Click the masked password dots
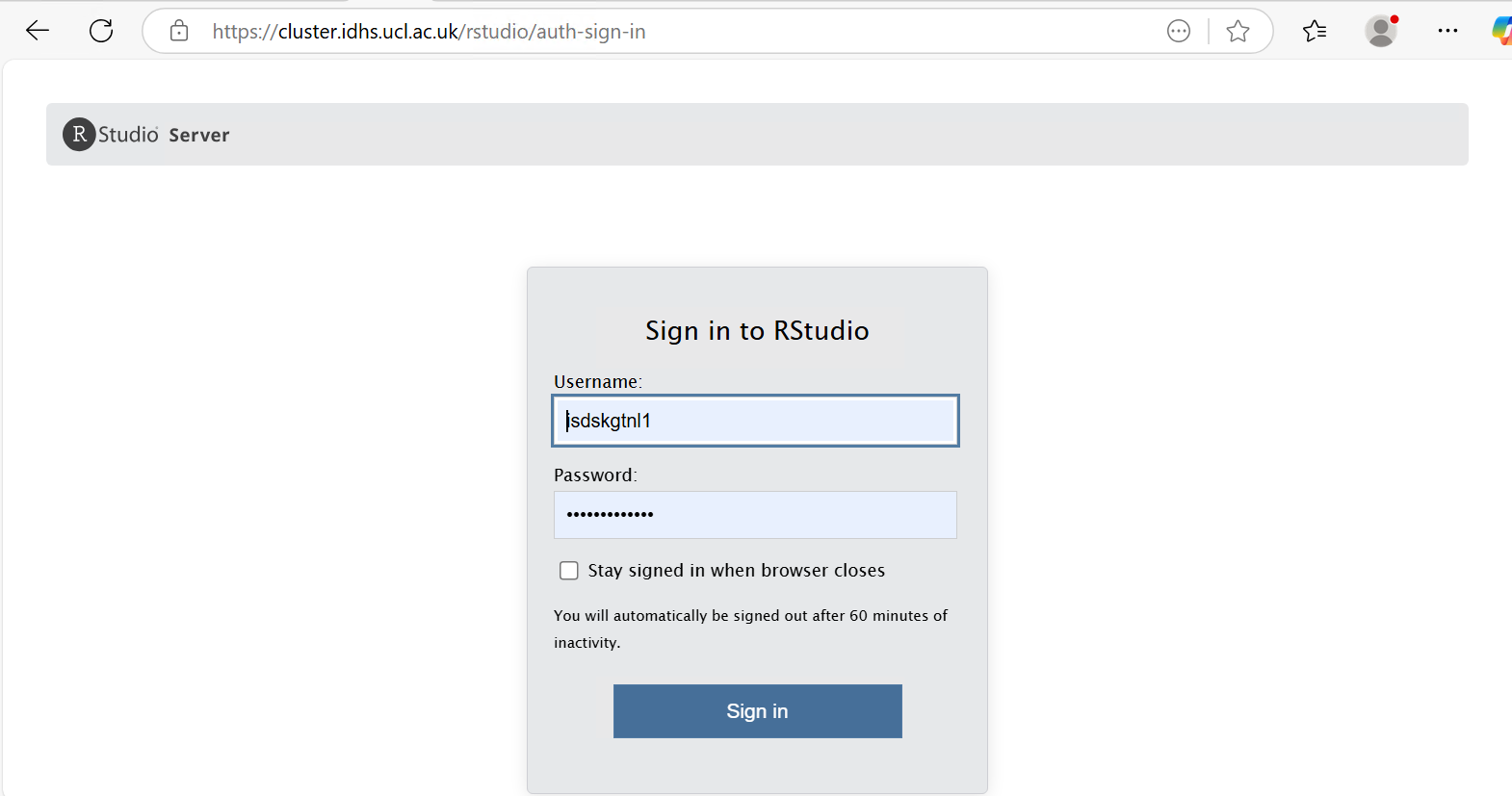 (x=611, y=514)
